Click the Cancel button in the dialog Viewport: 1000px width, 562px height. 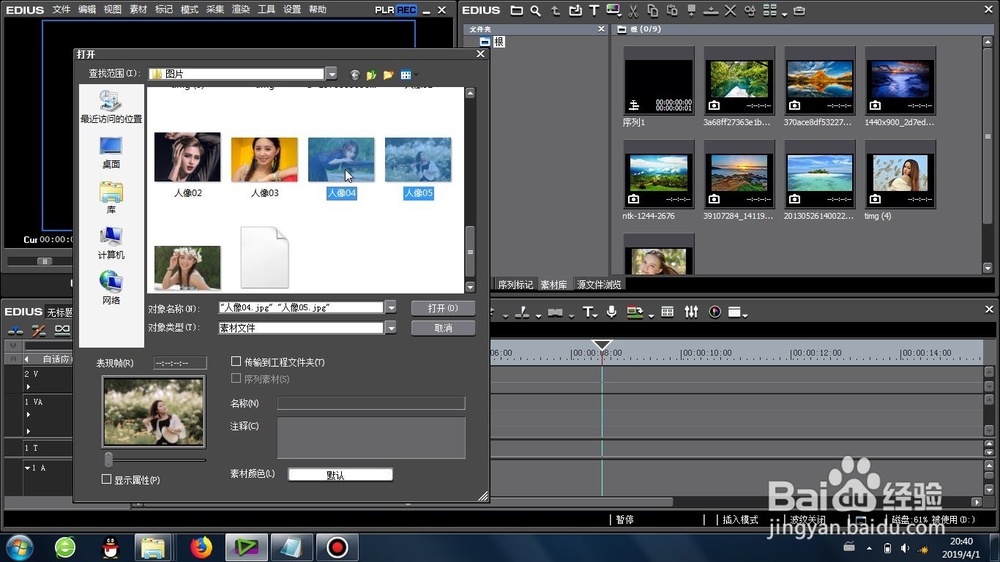[x=443, y=328]
